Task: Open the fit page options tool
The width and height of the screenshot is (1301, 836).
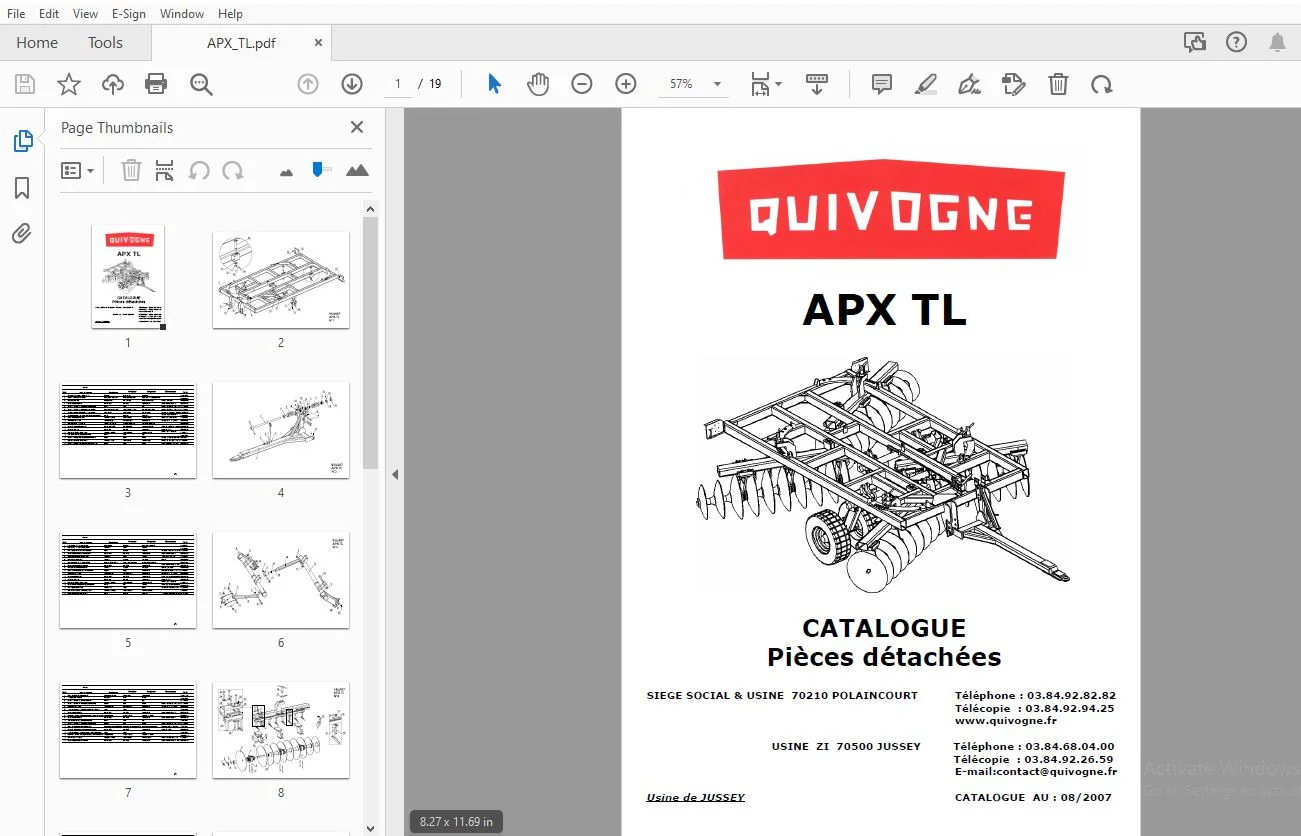Action: coord(766,84)
